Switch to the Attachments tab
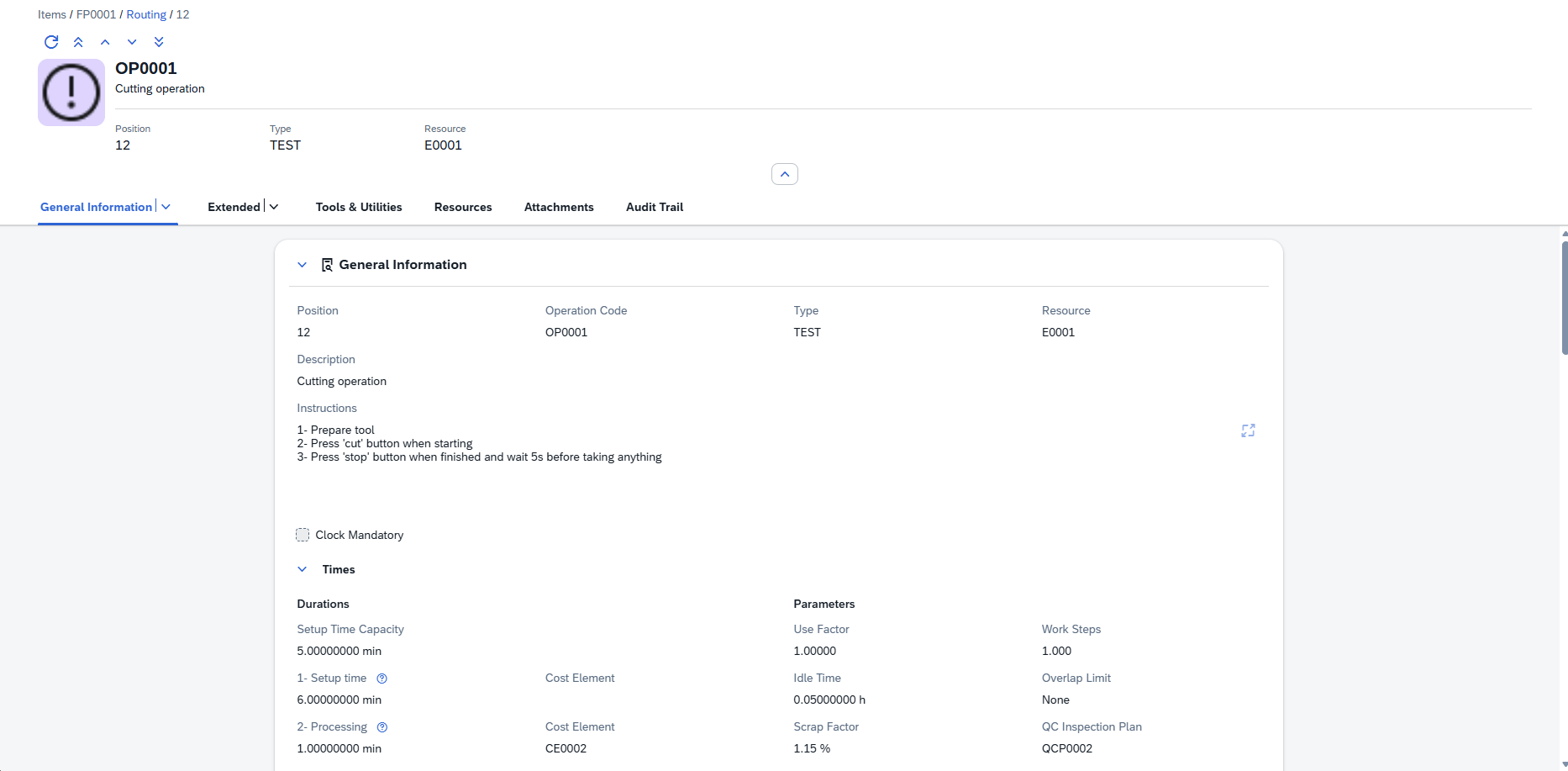 click(x=559, y=207)
